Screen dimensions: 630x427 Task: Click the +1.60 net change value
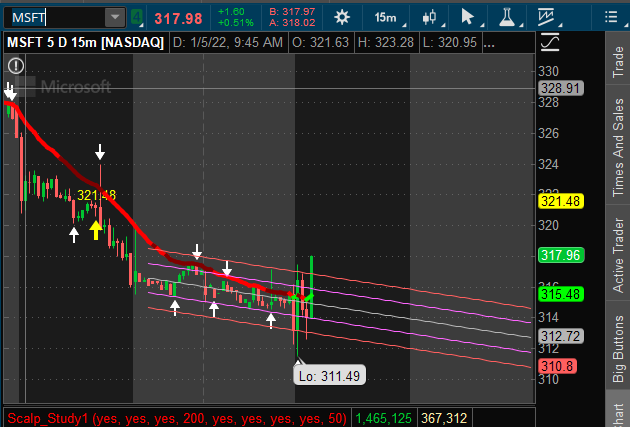click(x=231, y=12)
